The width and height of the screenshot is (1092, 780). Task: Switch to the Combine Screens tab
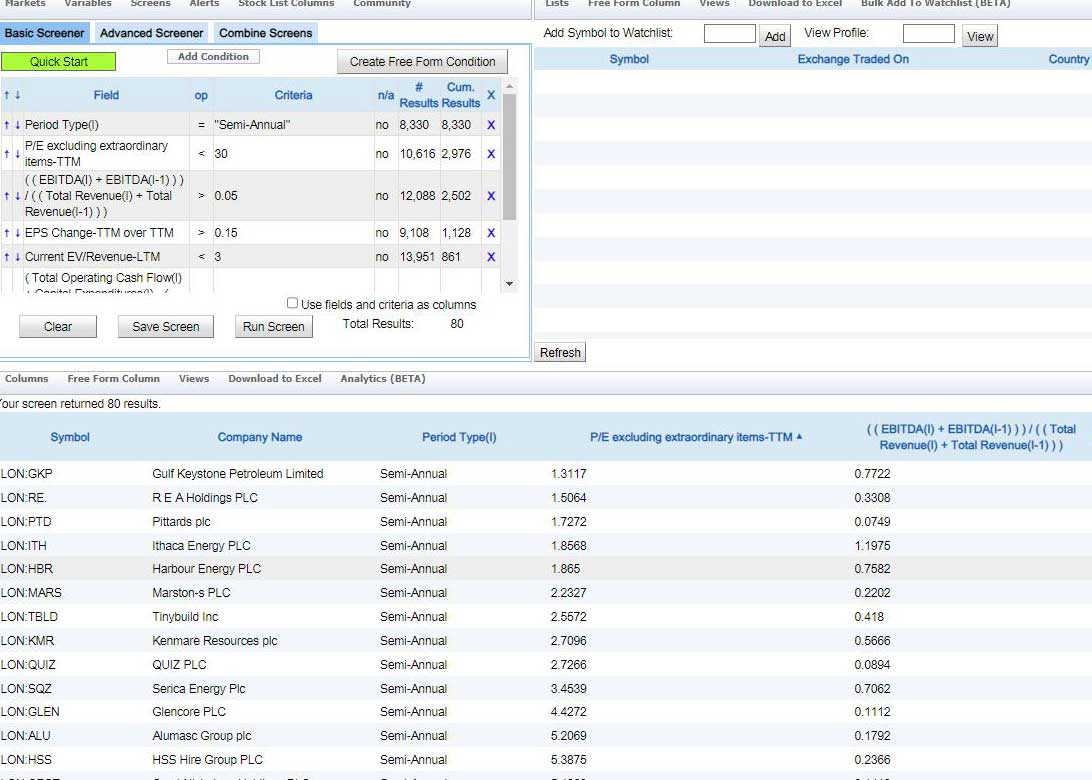[264, 32]
